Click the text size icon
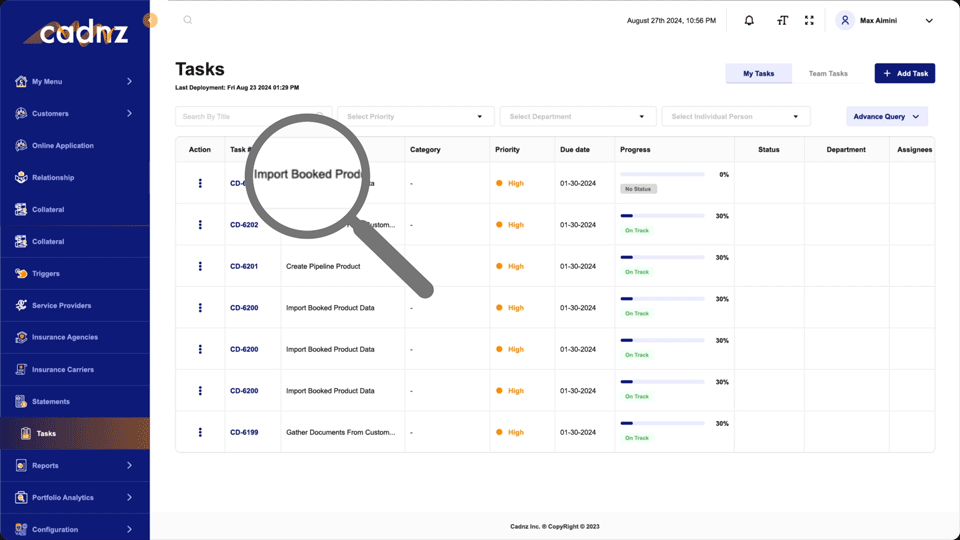This screenshot has height=540, width=960. tap(782, 20)
